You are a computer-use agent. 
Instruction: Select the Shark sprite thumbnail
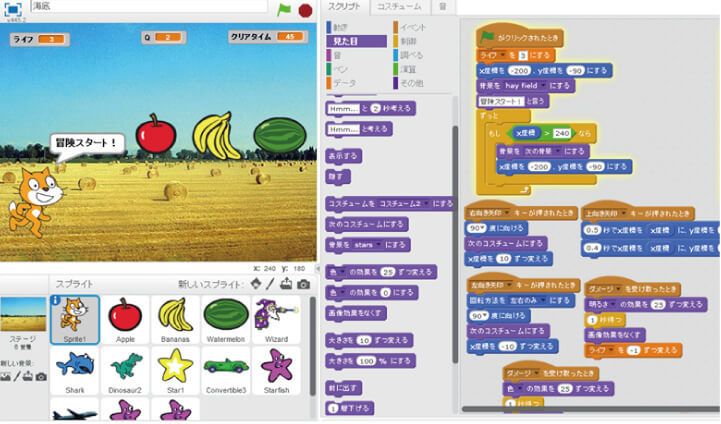74,371
